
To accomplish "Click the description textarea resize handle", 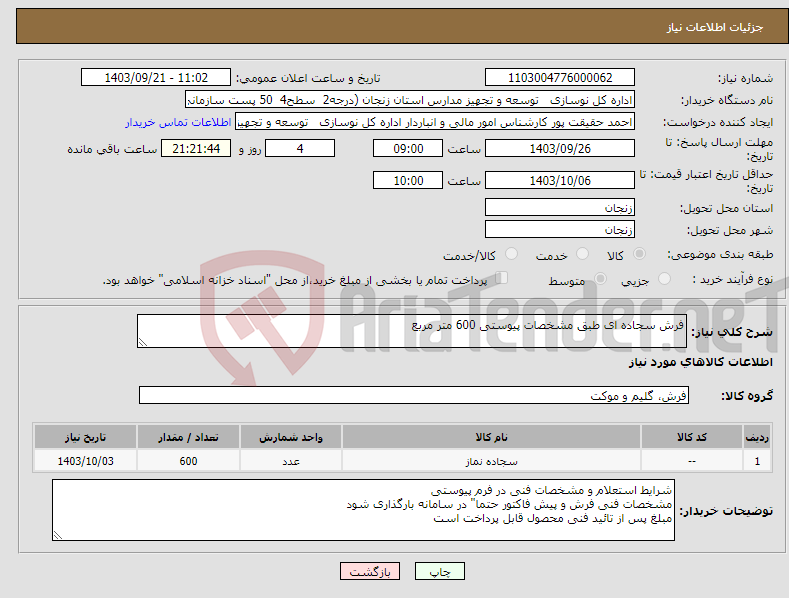I will [143, 342].
